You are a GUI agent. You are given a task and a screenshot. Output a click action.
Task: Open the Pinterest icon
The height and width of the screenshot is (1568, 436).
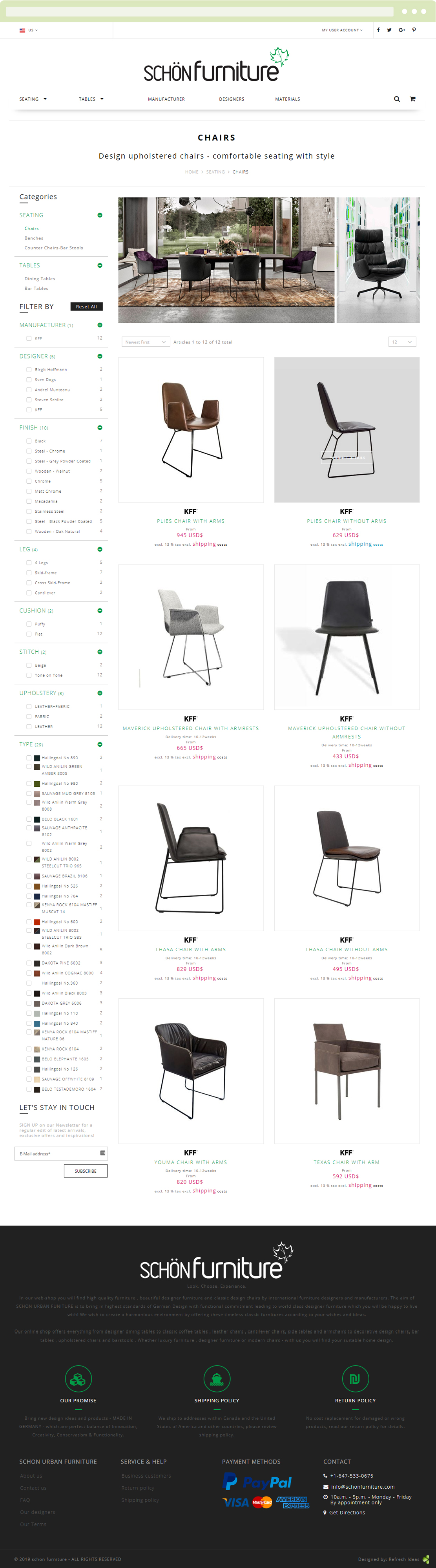tap(414, 30)
